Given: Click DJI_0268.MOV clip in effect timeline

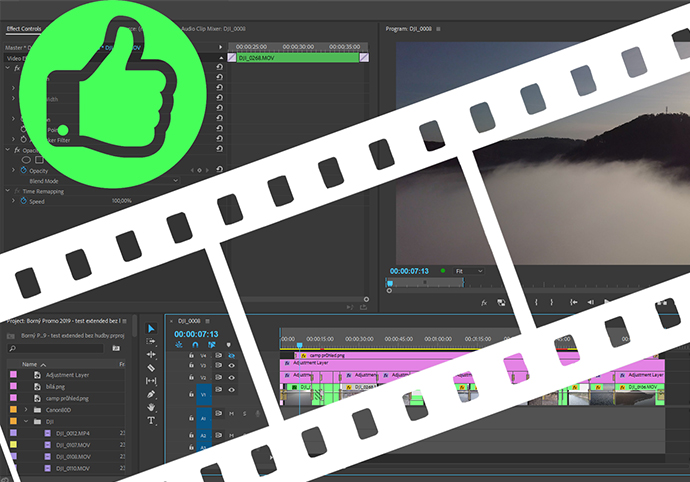Looking at the screenshot, I should [298, 58].
